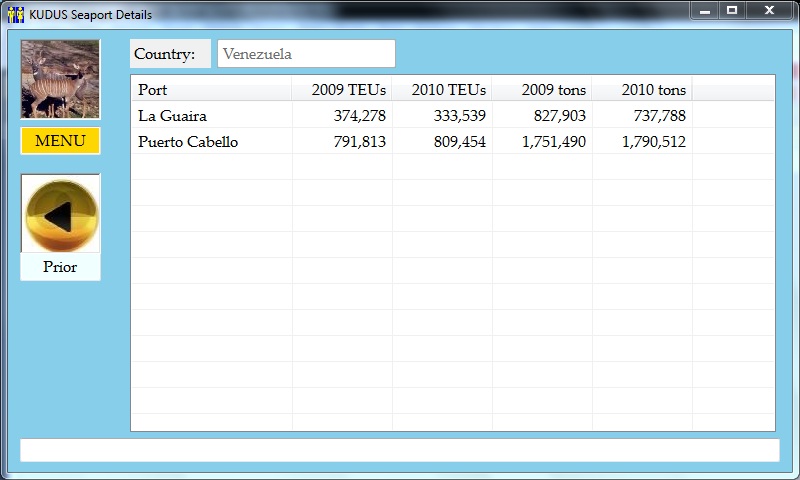
Task: Click La Guaira 2010 tons value 737,788
Action: [660, 115]
